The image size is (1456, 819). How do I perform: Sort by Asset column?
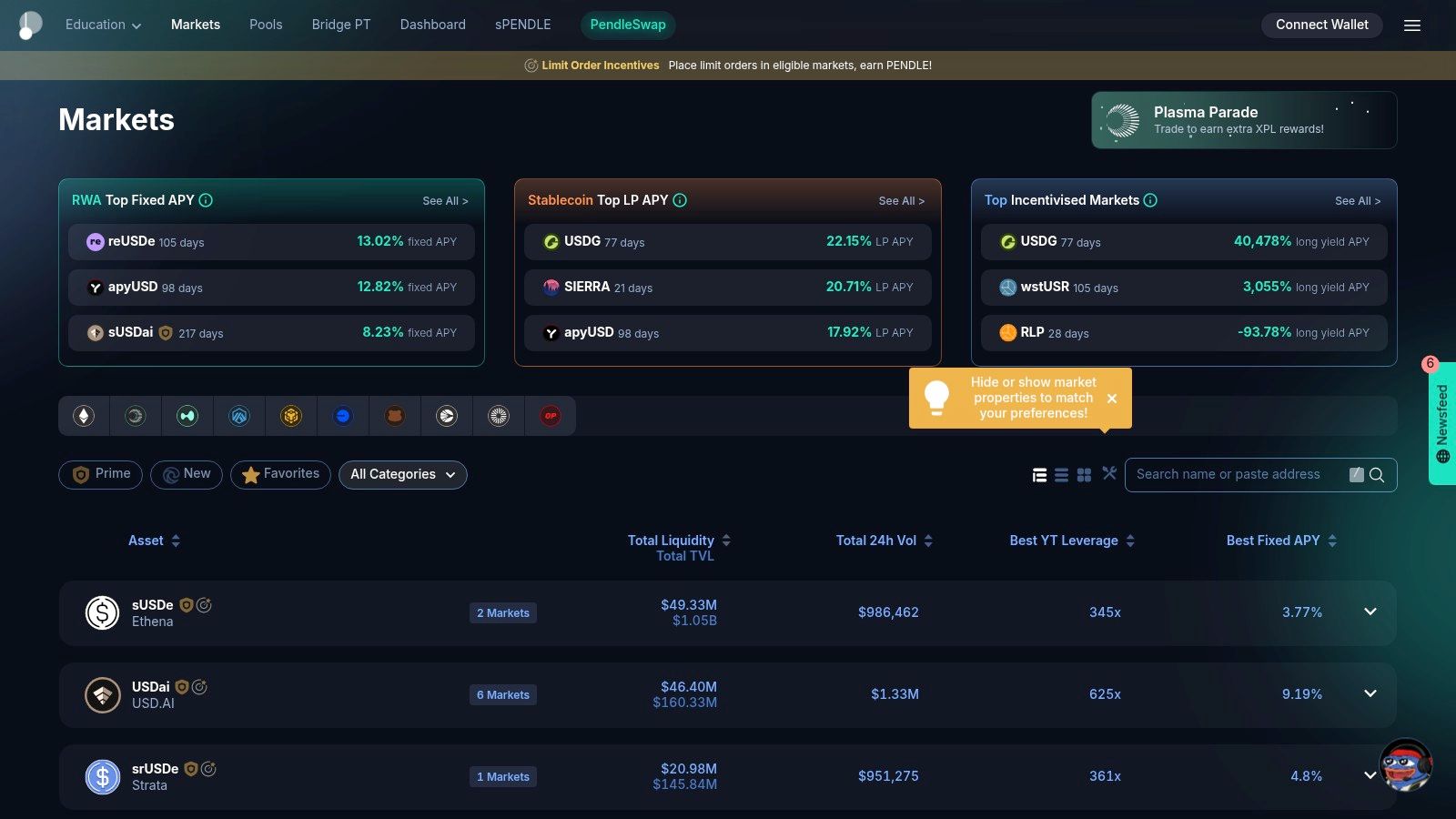(155, 541)
